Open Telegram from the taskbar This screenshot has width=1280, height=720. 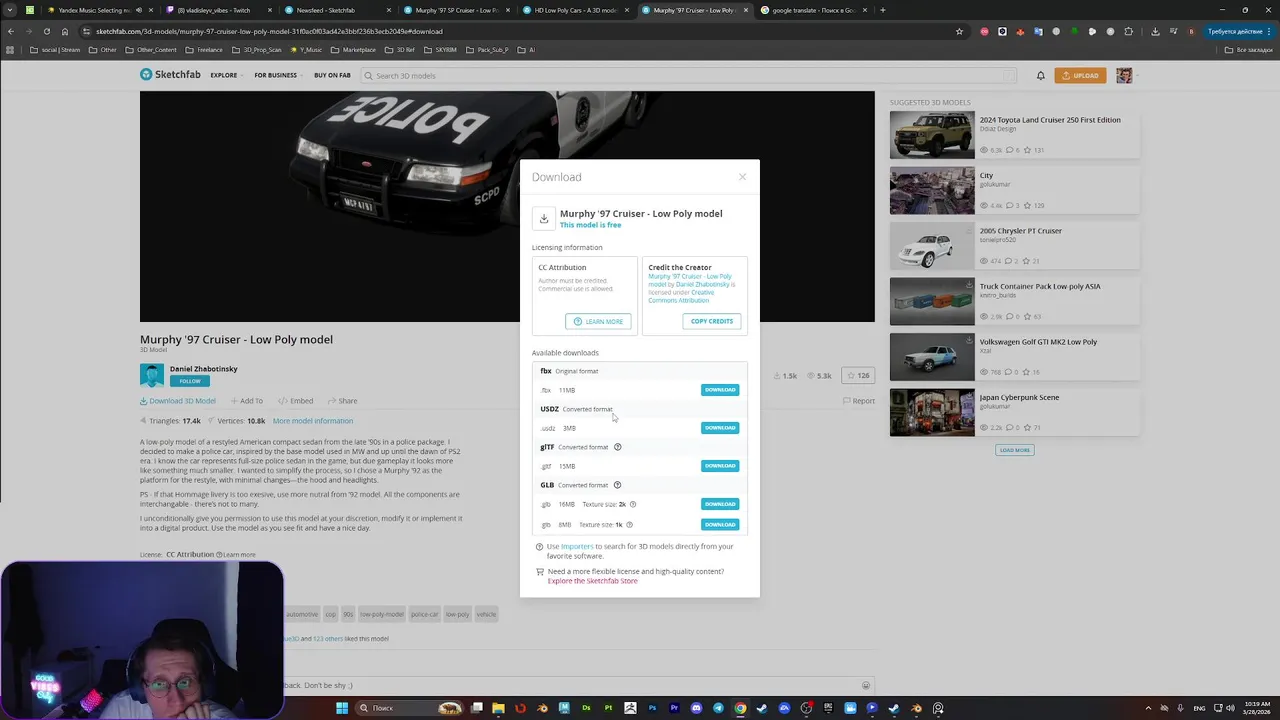pos(718,708)
